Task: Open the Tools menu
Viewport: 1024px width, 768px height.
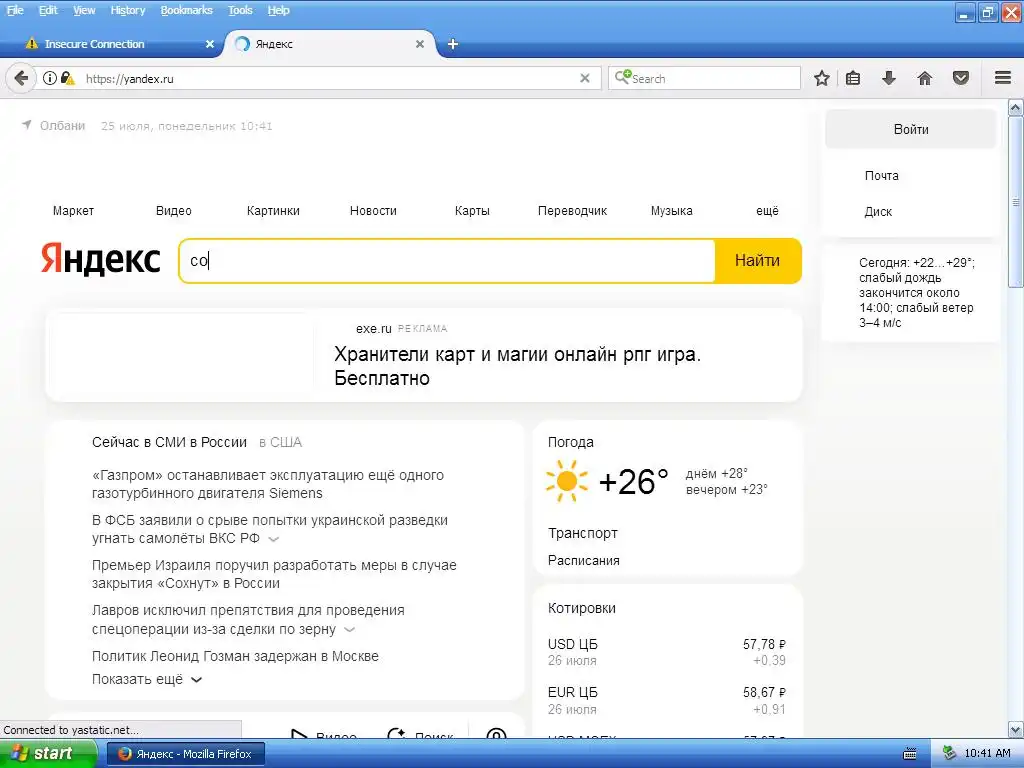Action: coord(240,10)
